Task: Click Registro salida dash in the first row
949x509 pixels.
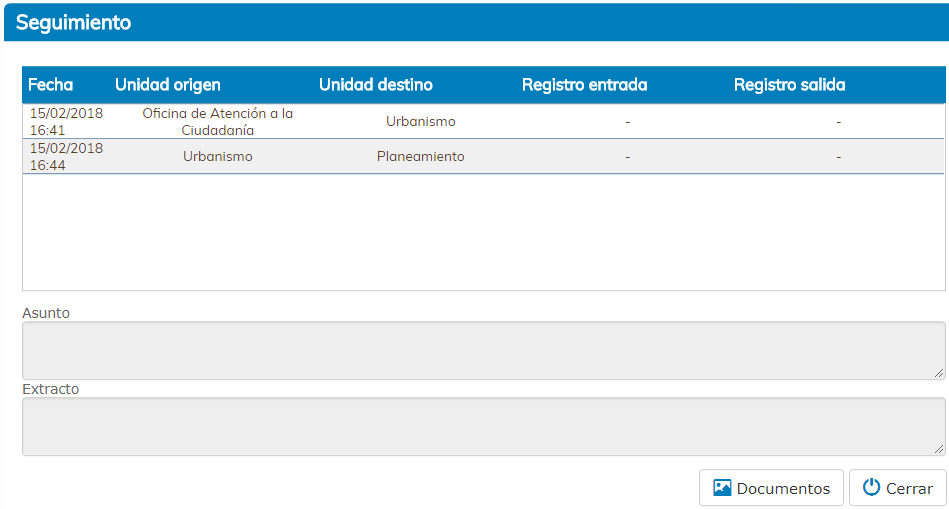Action: [x=838, y=122]
